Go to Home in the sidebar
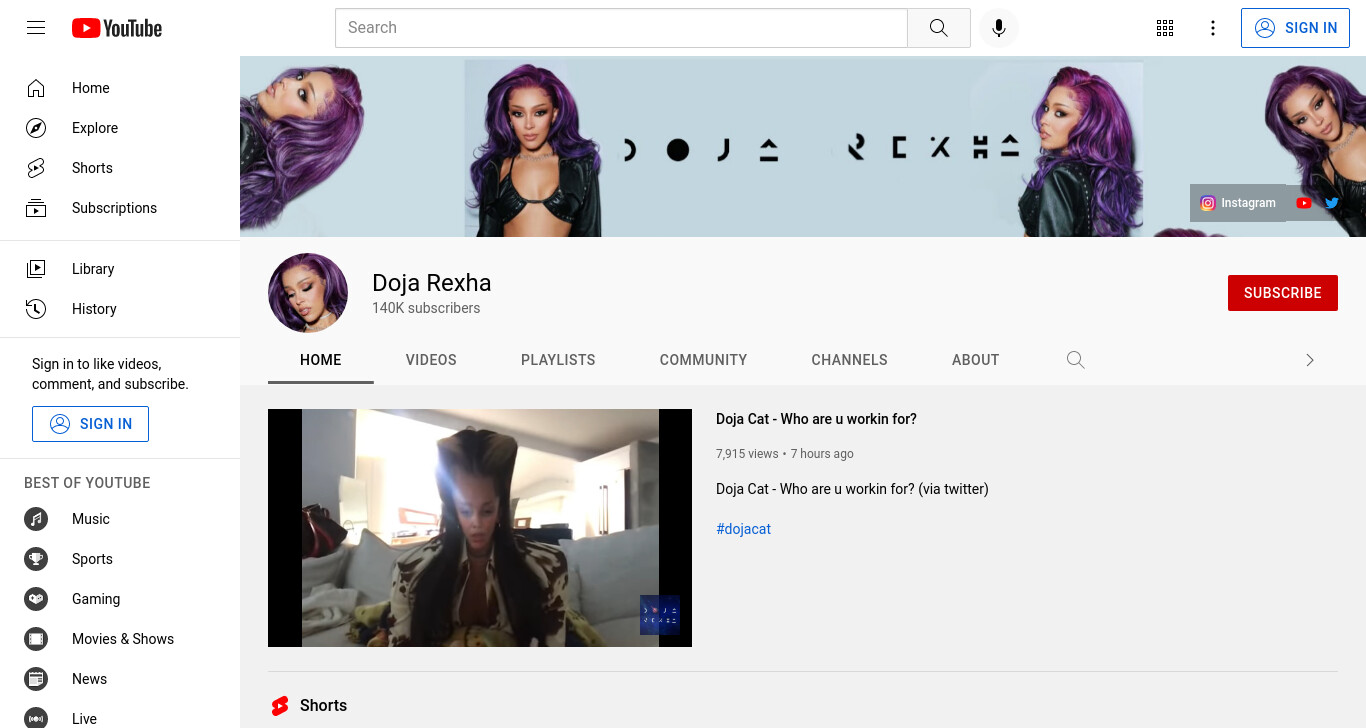This screenshot has height=728, width=1366. [120, 88]
